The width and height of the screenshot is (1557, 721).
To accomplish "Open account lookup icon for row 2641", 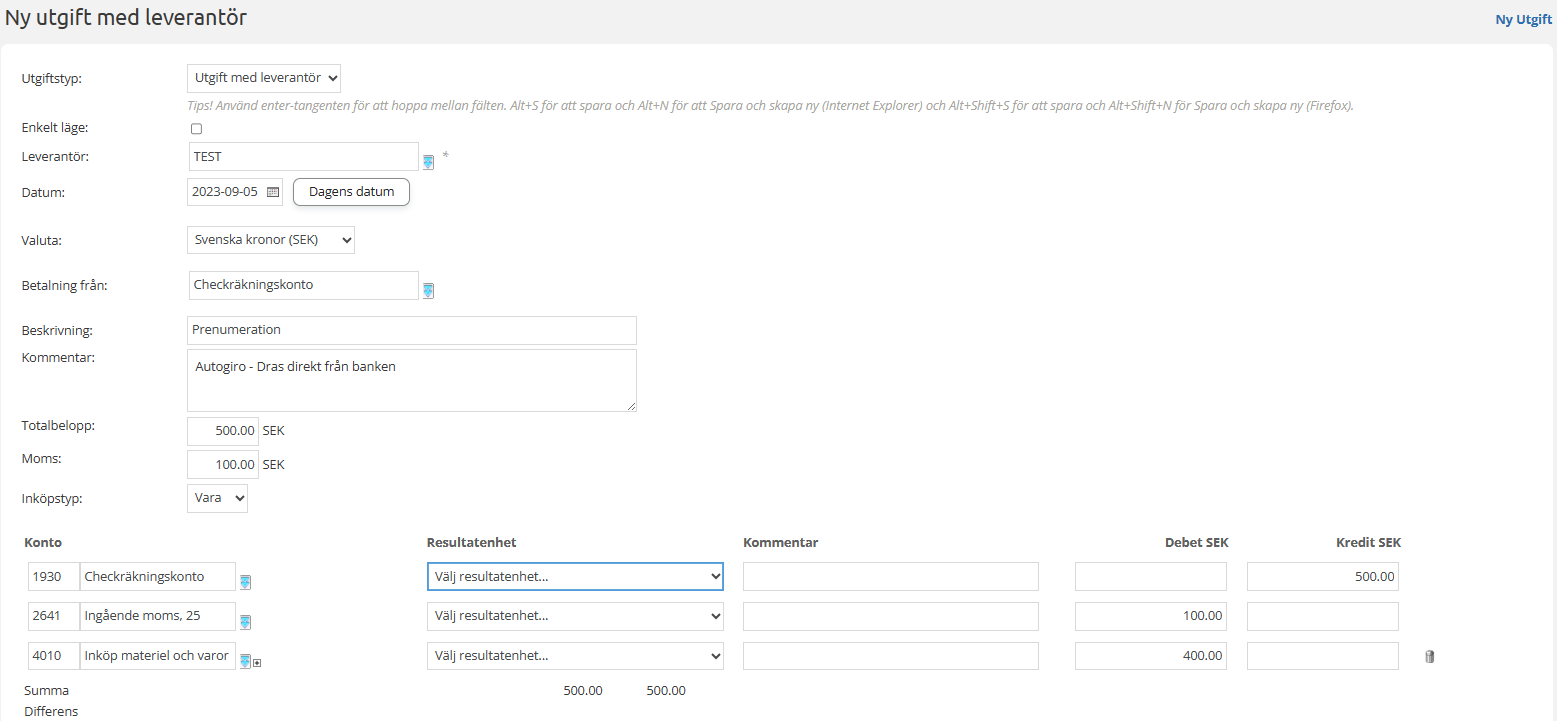I will [x=245, y=622].
